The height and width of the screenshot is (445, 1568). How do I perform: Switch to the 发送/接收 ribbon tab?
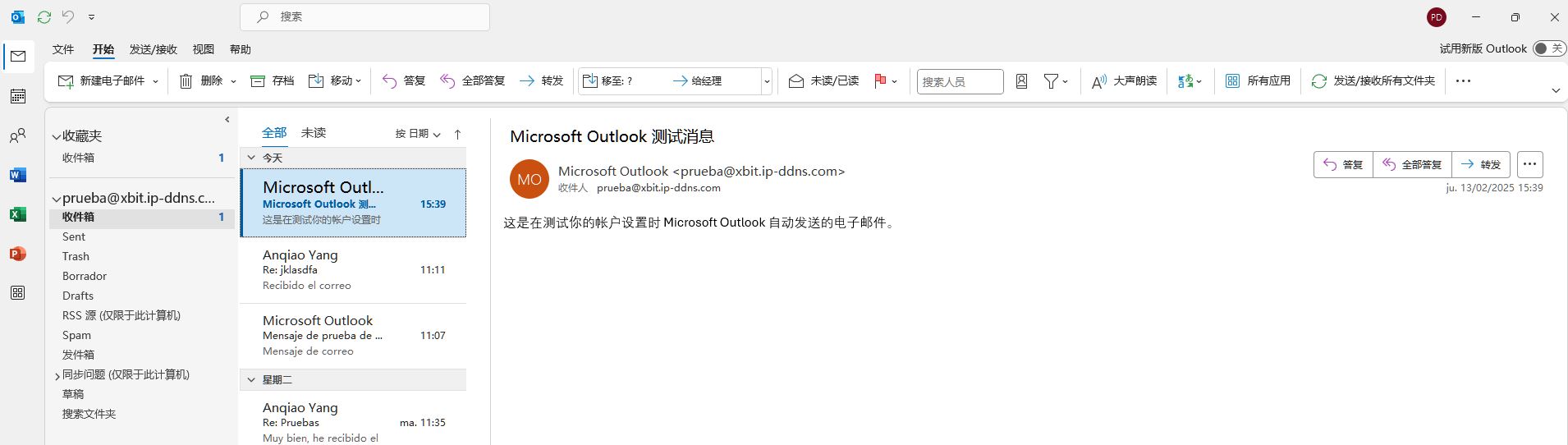tap(154, 49)
